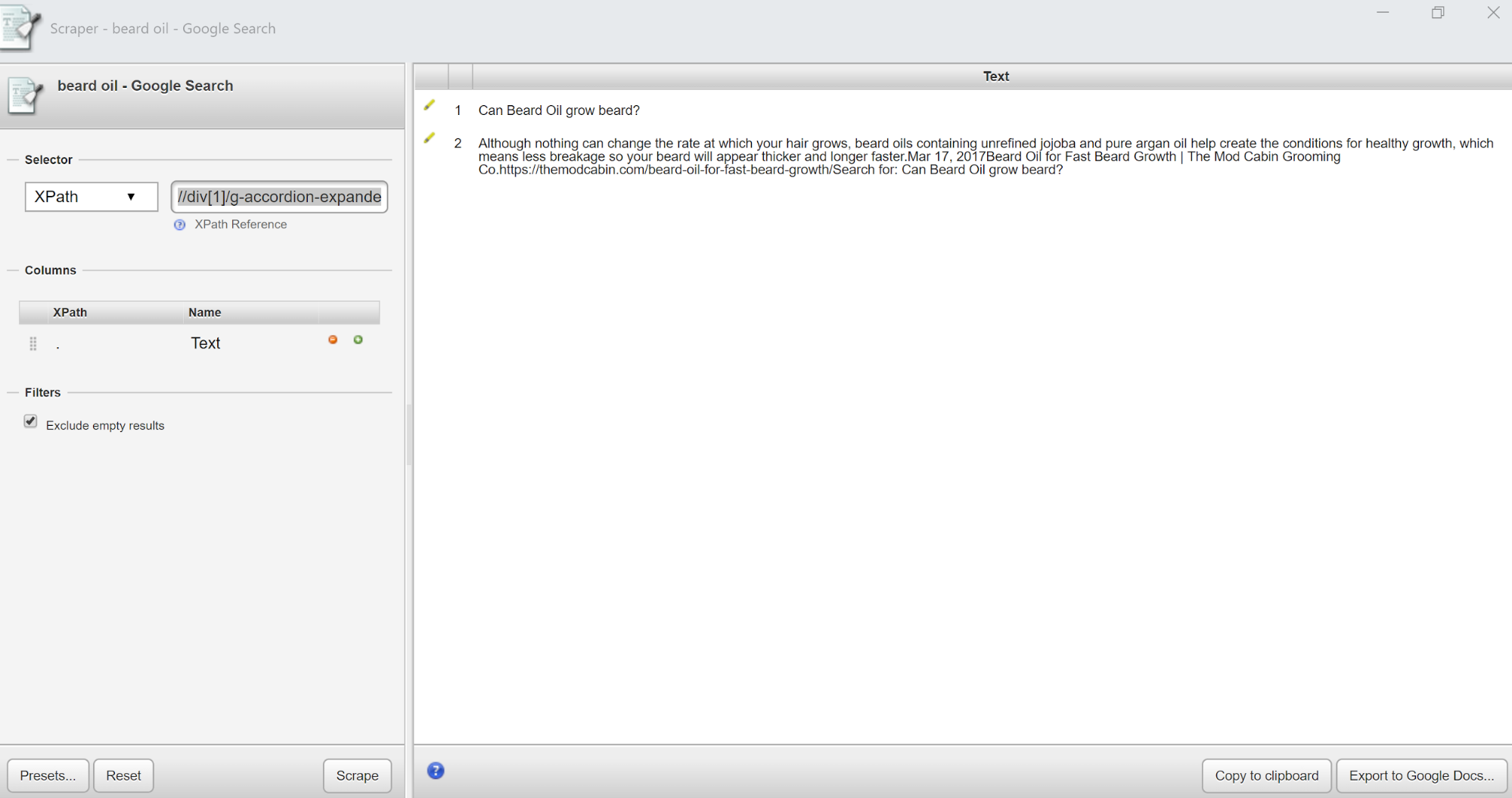Click Copy to clipboard button
Image resolution: width=1512 pixels, height=798 pixels.
[1266, 775]
